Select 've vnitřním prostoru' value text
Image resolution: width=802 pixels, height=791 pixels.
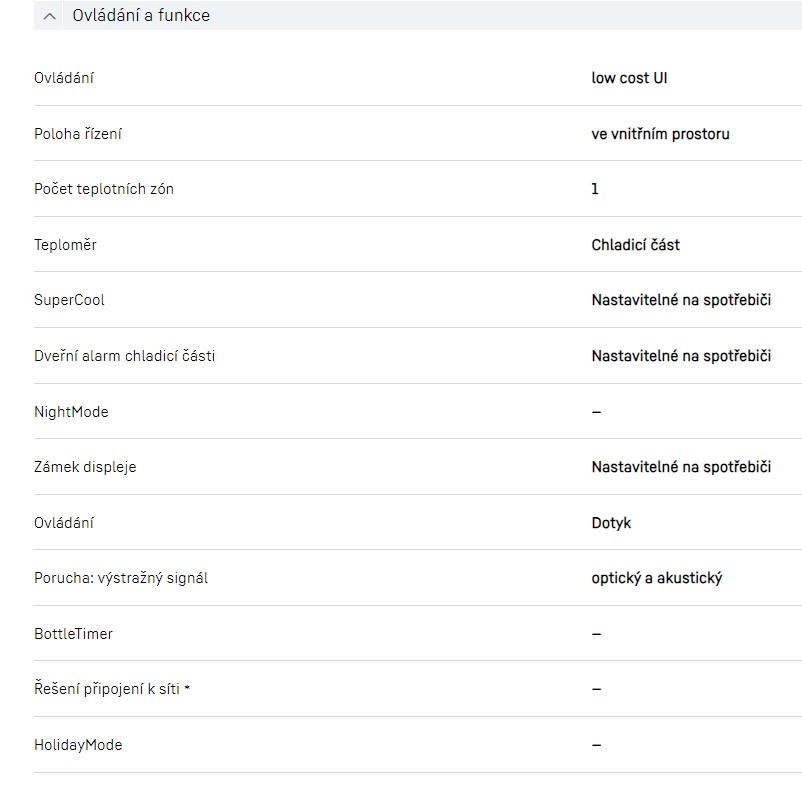(660, 134)
